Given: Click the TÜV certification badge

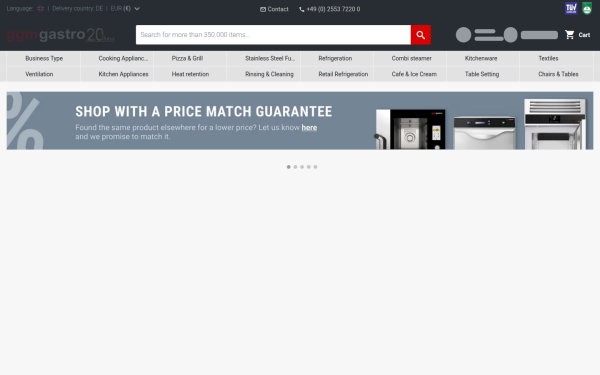Looking at the screenshot, I should (x=571, y=8).
